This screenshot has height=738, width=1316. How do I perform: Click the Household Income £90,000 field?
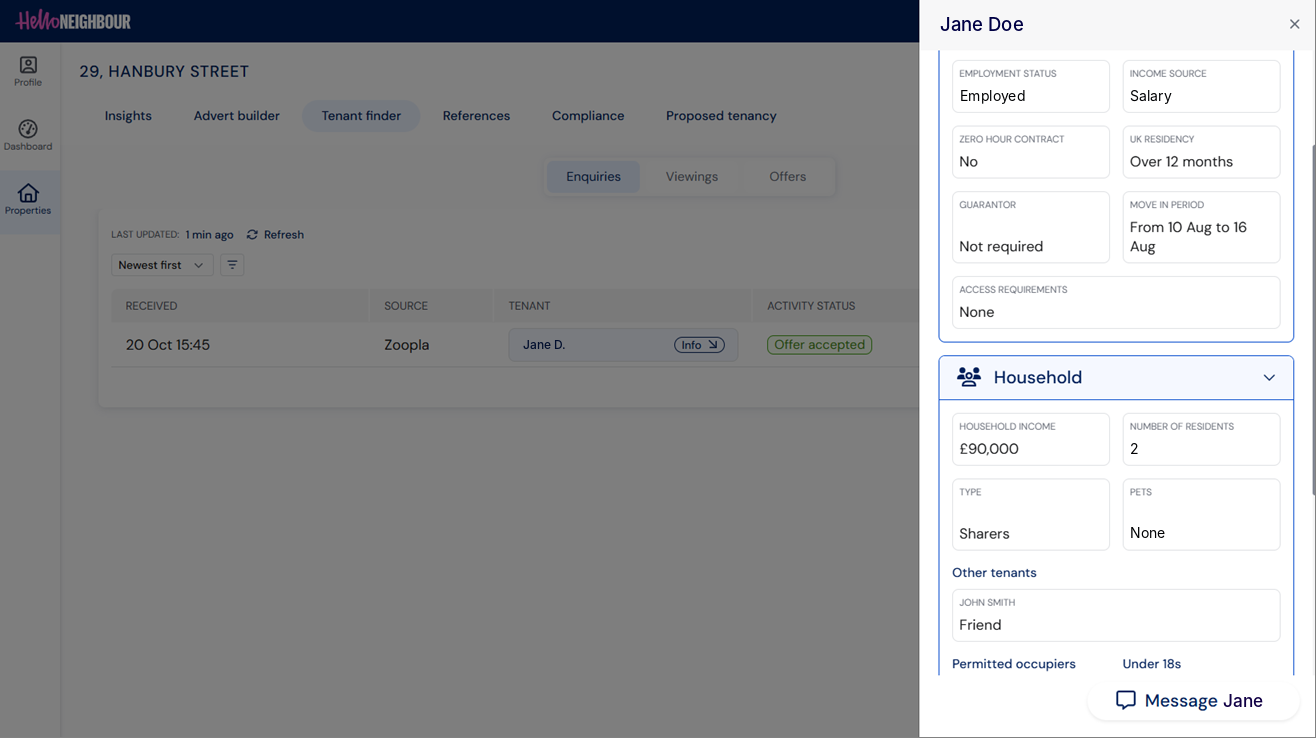tap(1031, 439)
